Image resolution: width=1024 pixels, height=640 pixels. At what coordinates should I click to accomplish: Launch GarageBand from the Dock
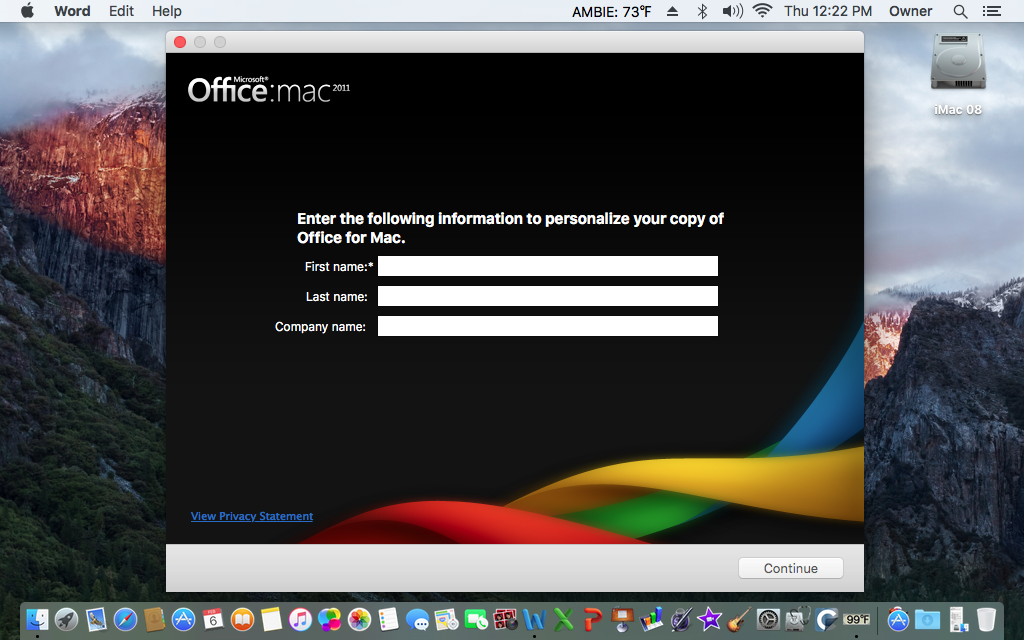(739, 618)
